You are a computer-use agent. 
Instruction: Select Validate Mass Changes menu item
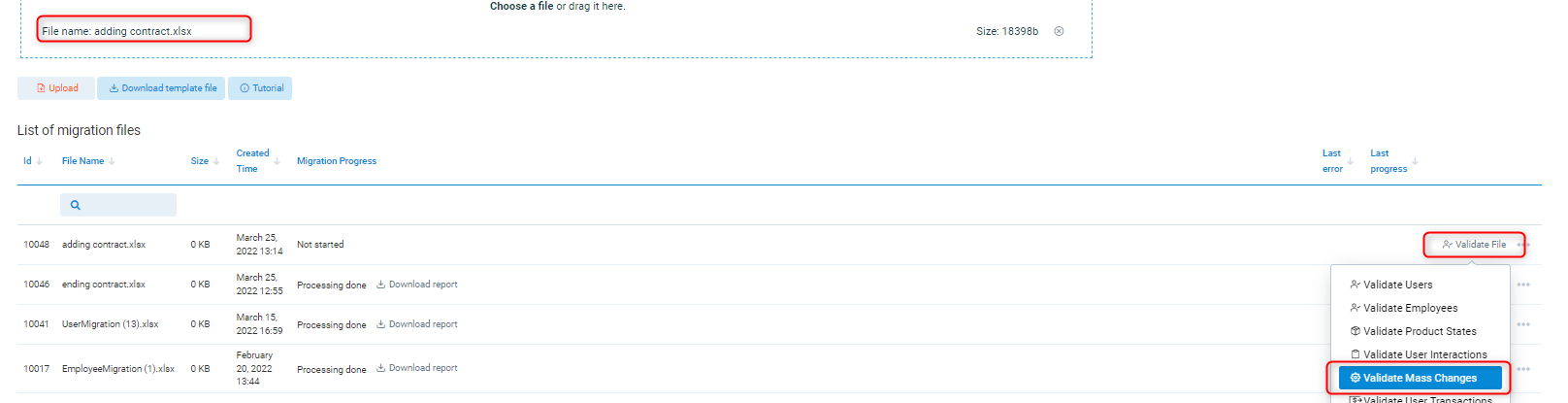click(x=1420, y=378)
